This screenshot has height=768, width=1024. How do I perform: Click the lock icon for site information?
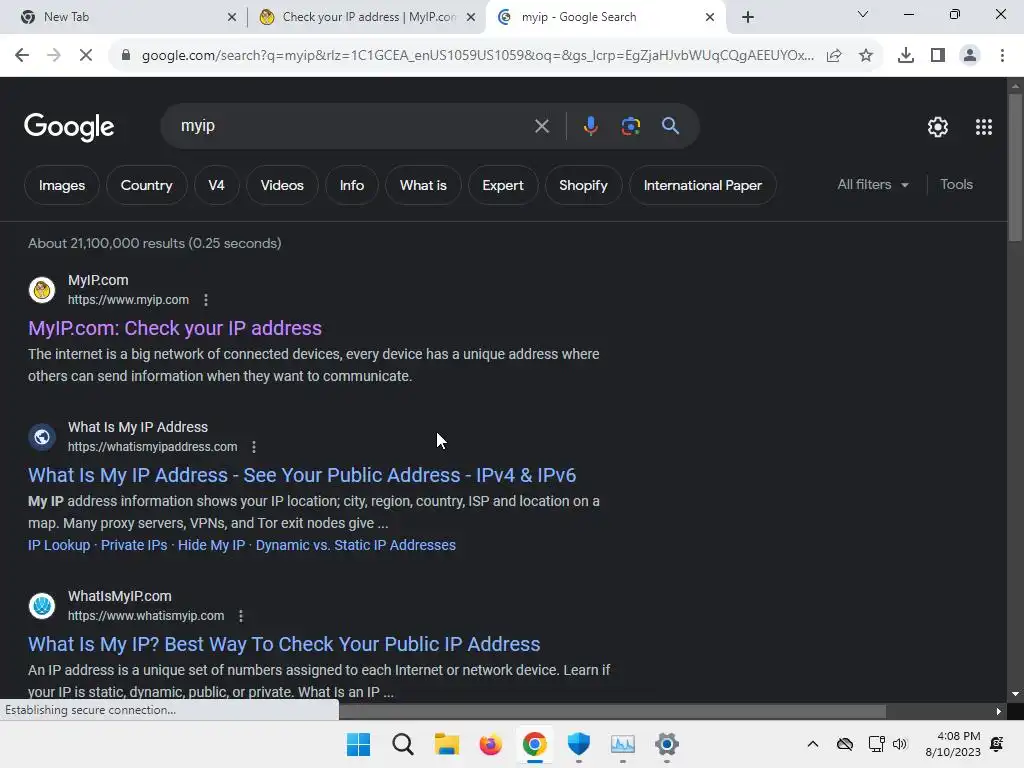(126, 56)
